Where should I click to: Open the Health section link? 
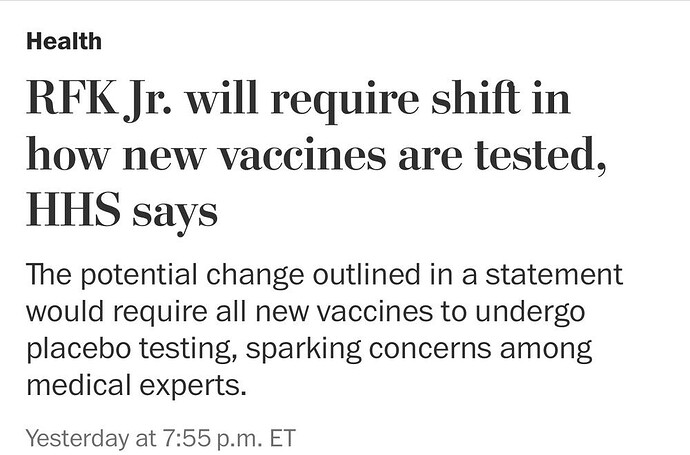pos(63,41)
